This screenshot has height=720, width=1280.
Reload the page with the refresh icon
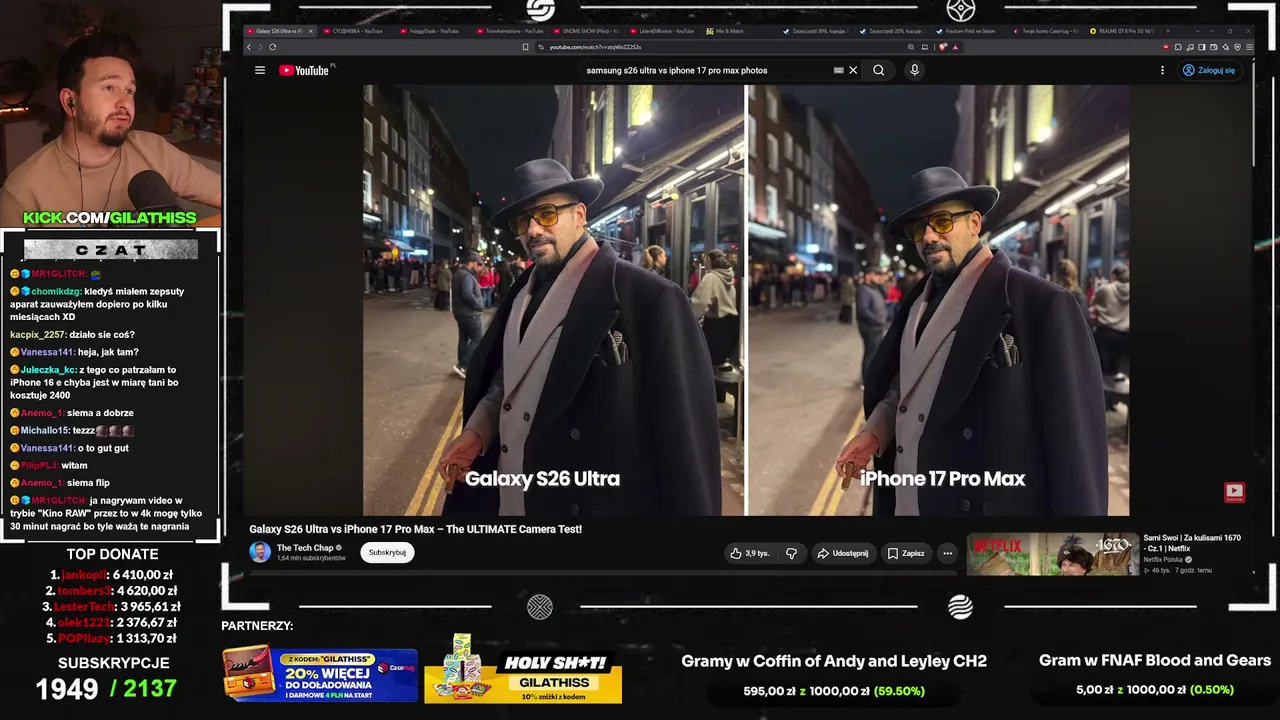tap(272, 47)
